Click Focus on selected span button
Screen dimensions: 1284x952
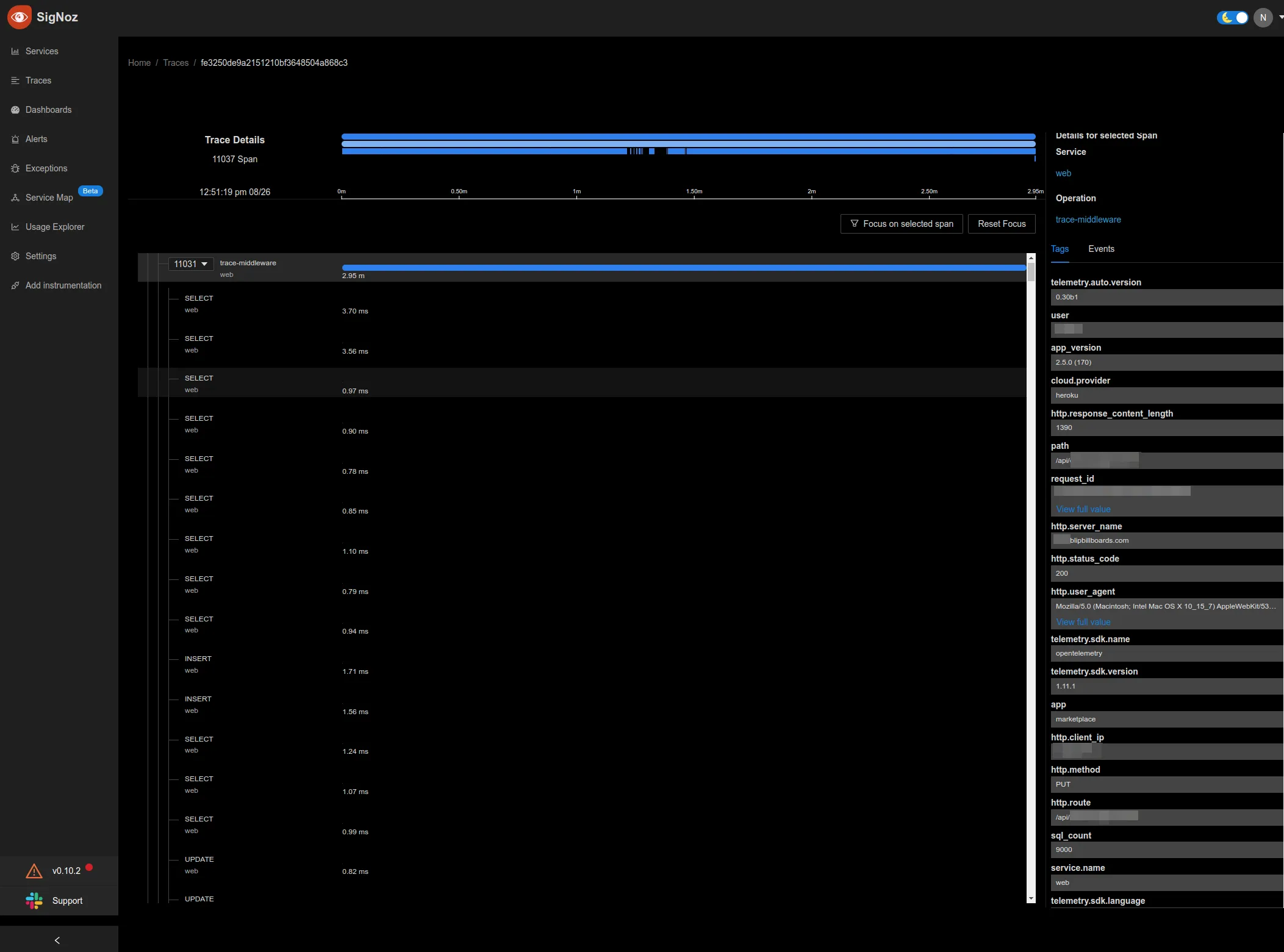[x=901, y=223]
